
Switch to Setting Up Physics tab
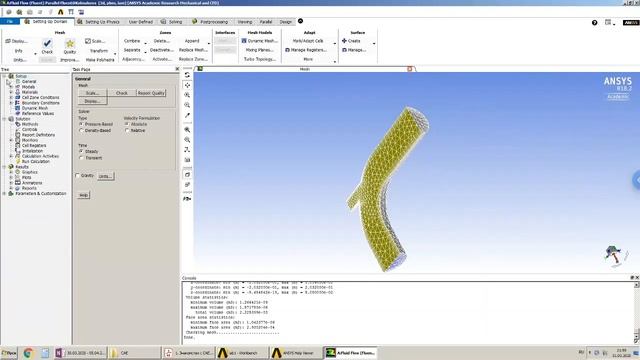98,22
